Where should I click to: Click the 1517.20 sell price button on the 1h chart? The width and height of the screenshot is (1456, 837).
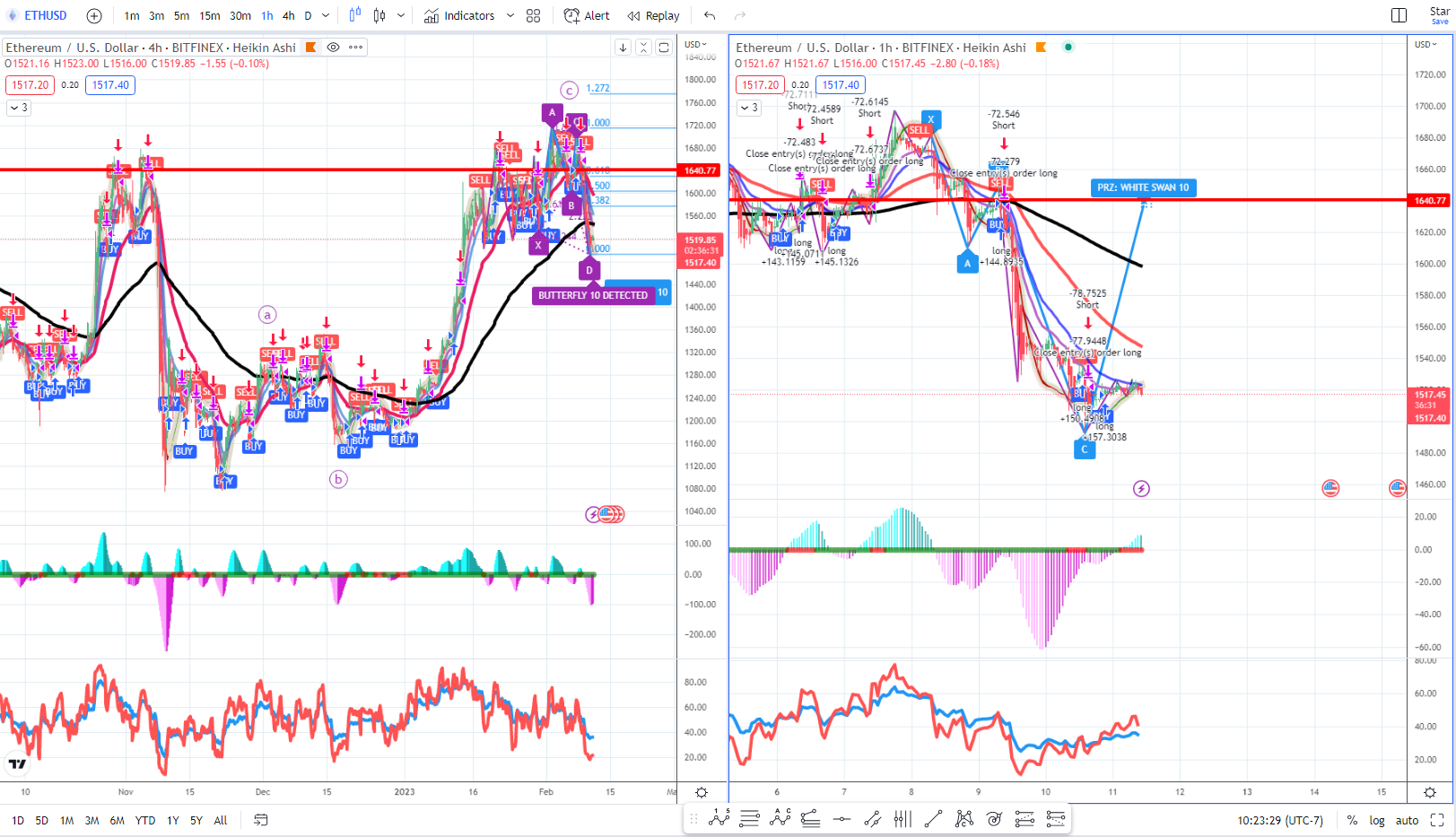coord(761,85)
